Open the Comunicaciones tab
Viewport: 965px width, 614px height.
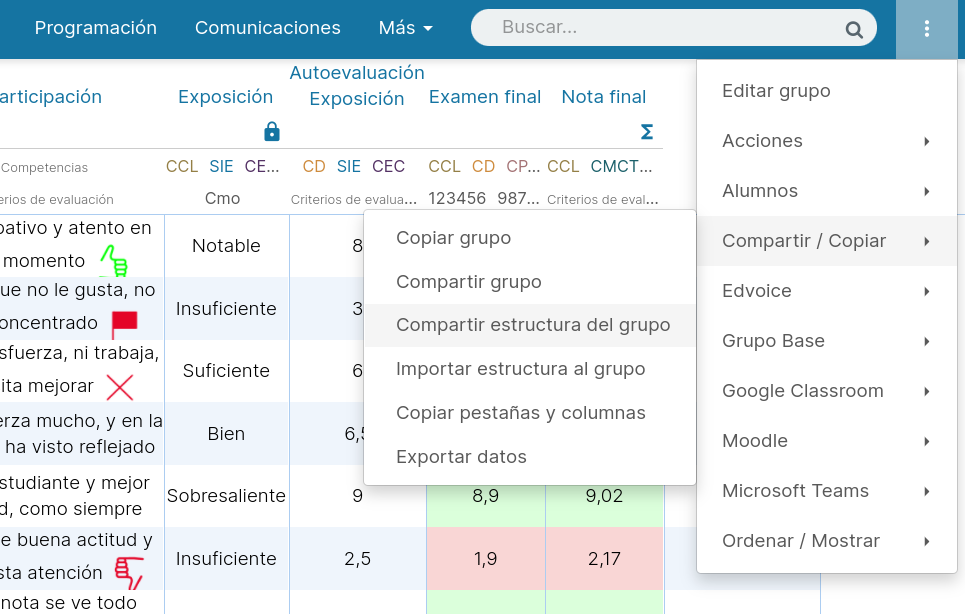268,28
